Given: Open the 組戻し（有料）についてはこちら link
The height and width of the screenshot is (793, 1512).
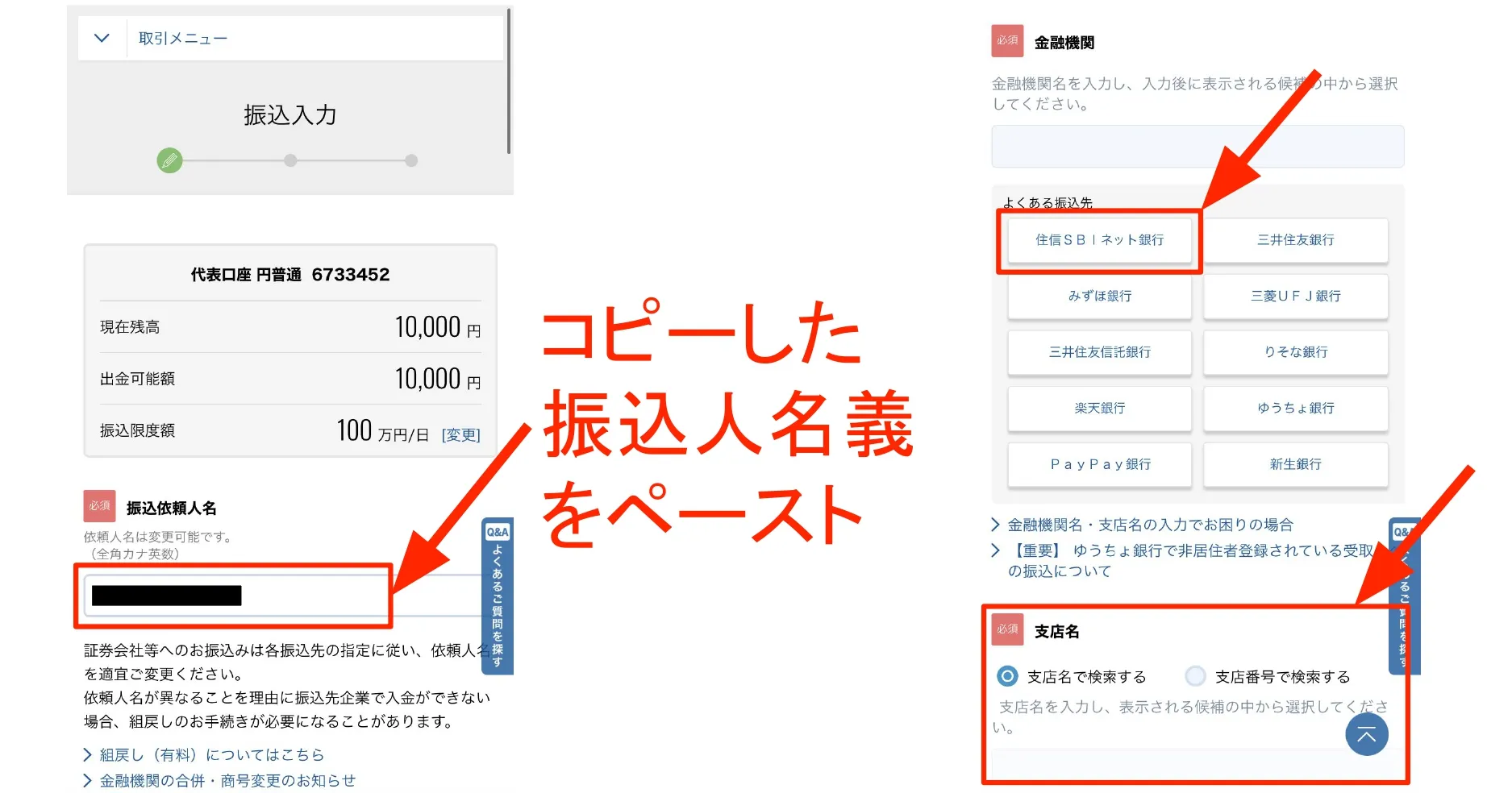Looking at the screenshot, I should click(x=210, y=754).
